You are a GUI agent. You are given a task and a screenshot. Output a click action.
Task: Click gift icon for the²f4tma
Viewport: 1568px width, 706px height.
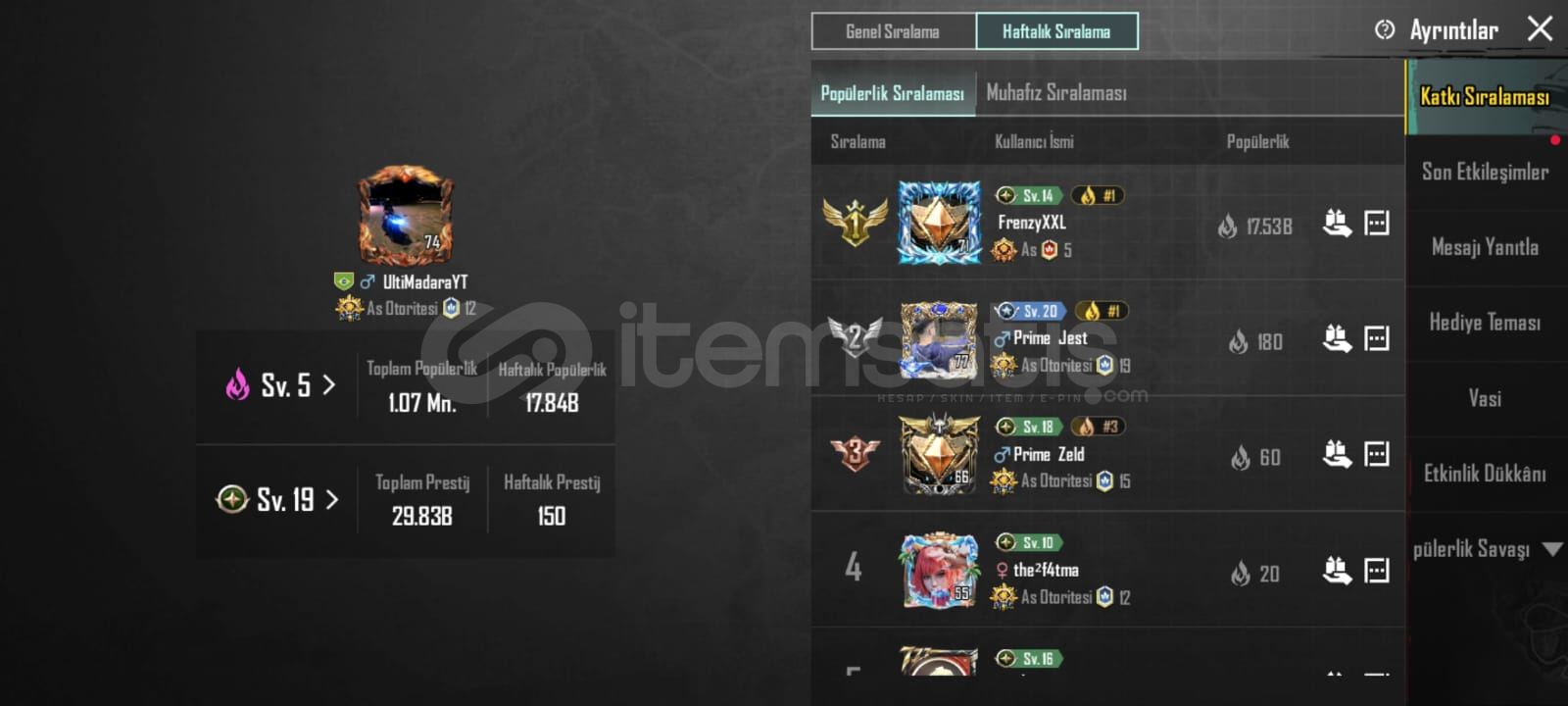pos(1337,571)
